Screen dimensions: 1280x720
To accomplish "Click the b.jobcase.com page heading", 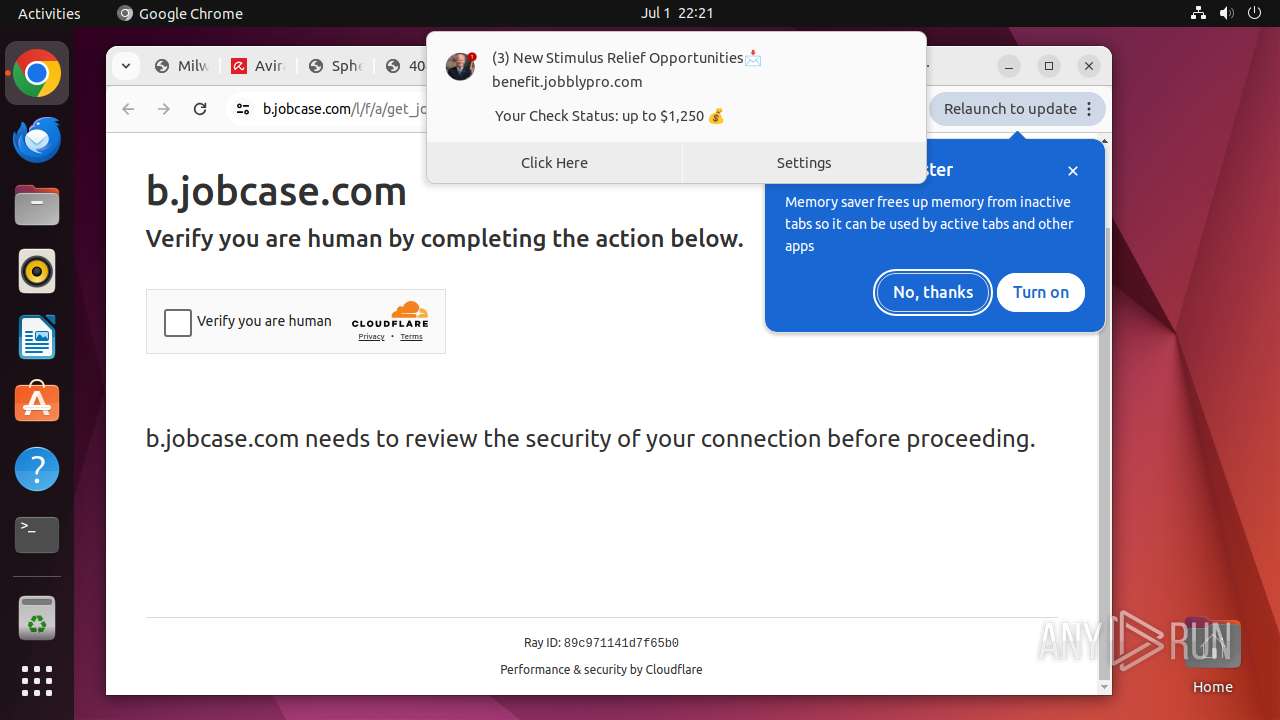I will point(276,191).
